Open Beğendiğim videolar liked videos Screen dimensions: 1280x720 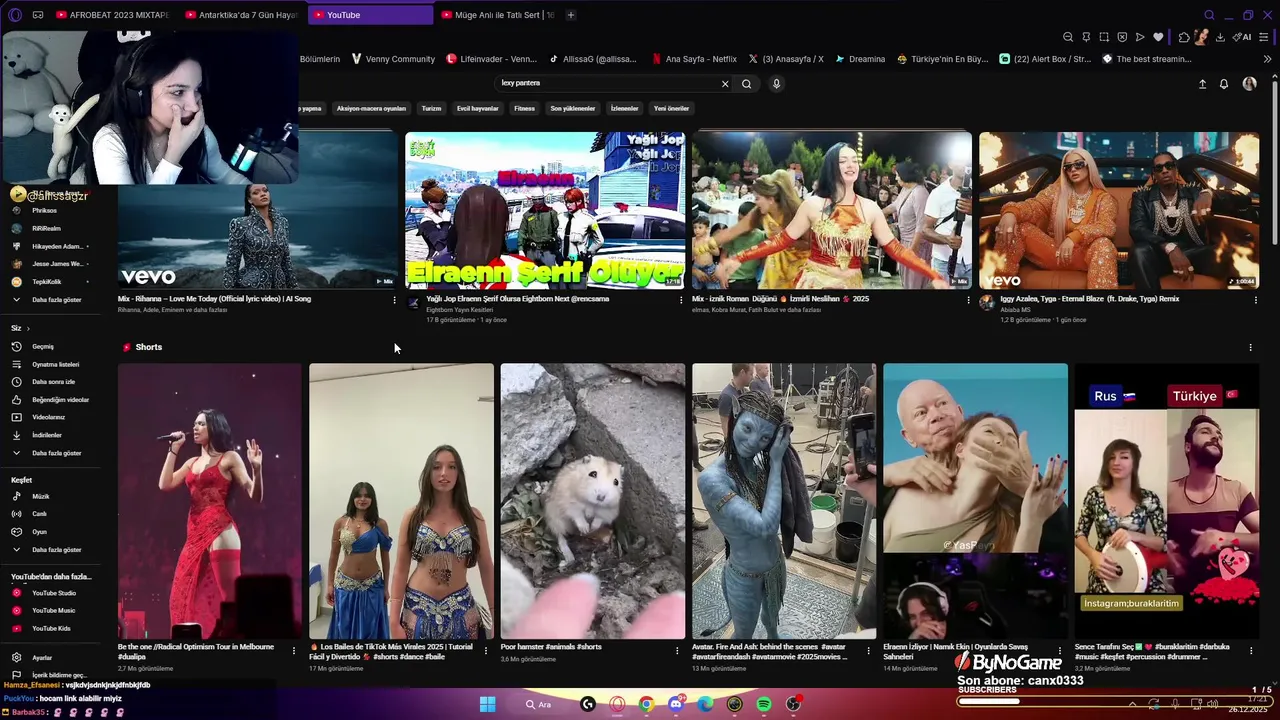(60, 400)
